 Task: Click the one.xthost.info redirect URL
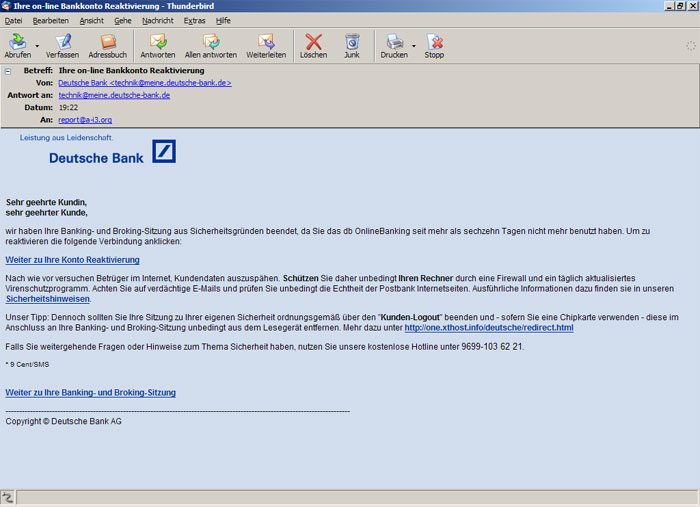click(x=489, y=328)
